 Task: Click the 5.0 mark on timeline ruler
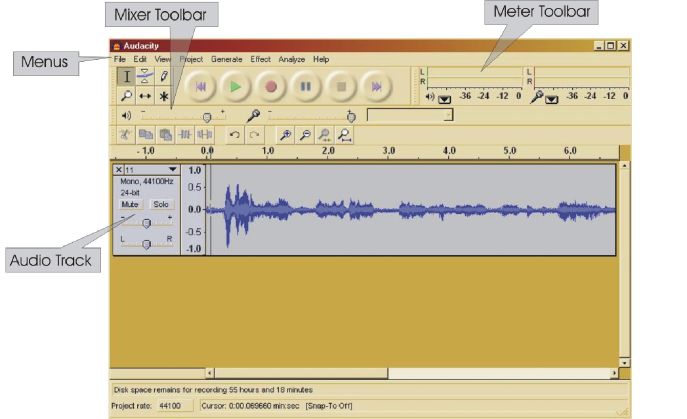pos(510,151)
